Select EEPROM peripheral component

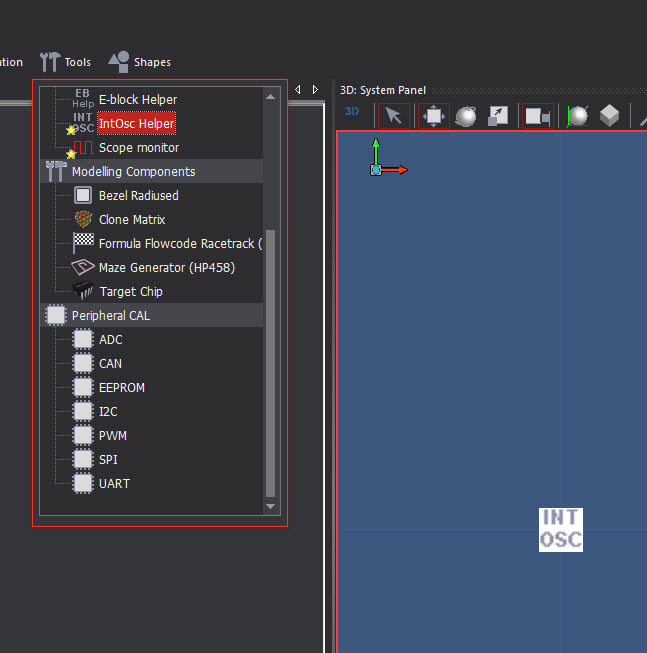[x=122, y=388]
